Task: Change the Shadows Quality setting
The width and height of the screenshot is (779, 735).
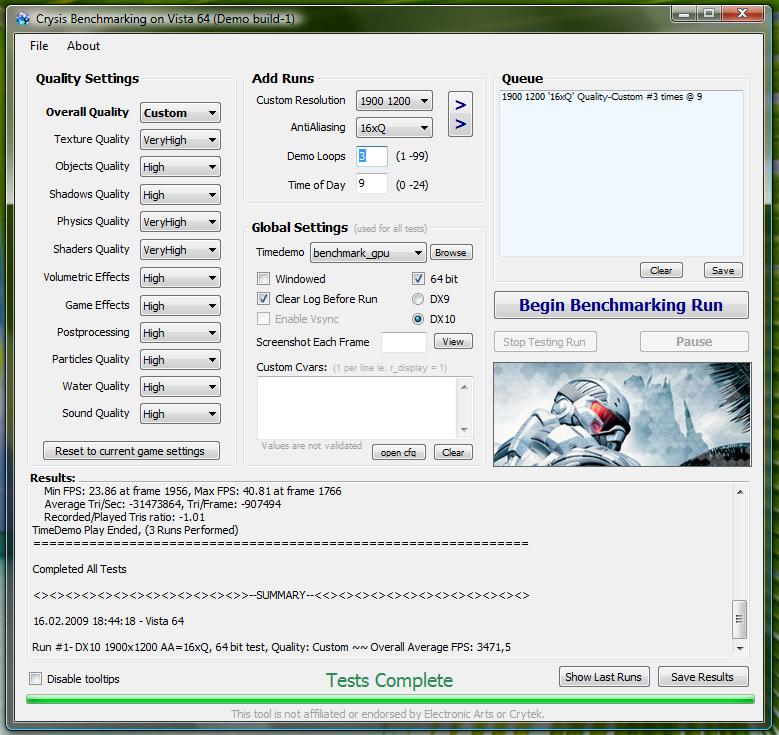Action: (x=180, y=195)
